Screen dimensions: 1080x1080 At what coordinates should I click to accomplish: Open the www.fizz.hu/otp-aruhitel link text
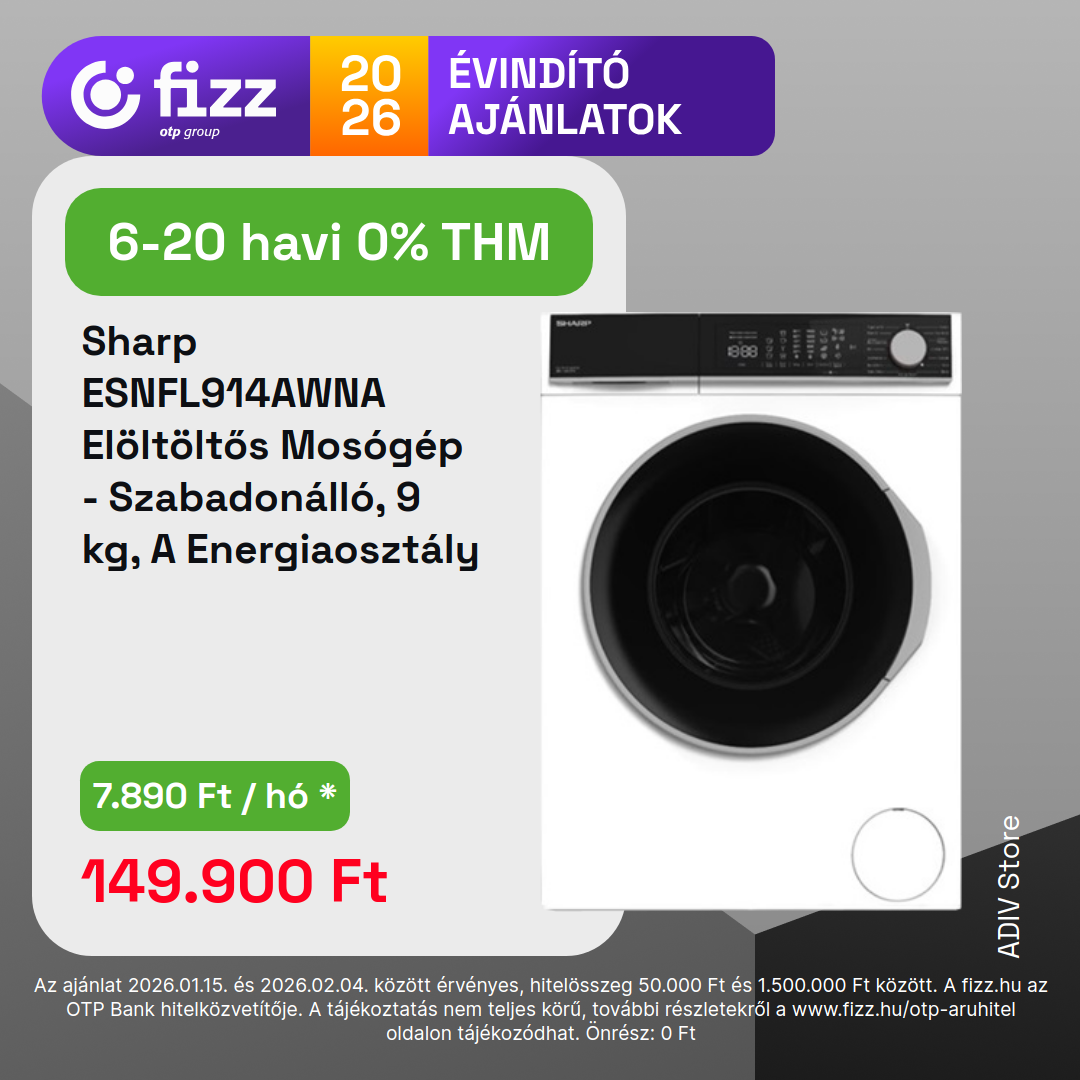(x=904, y=1009)
